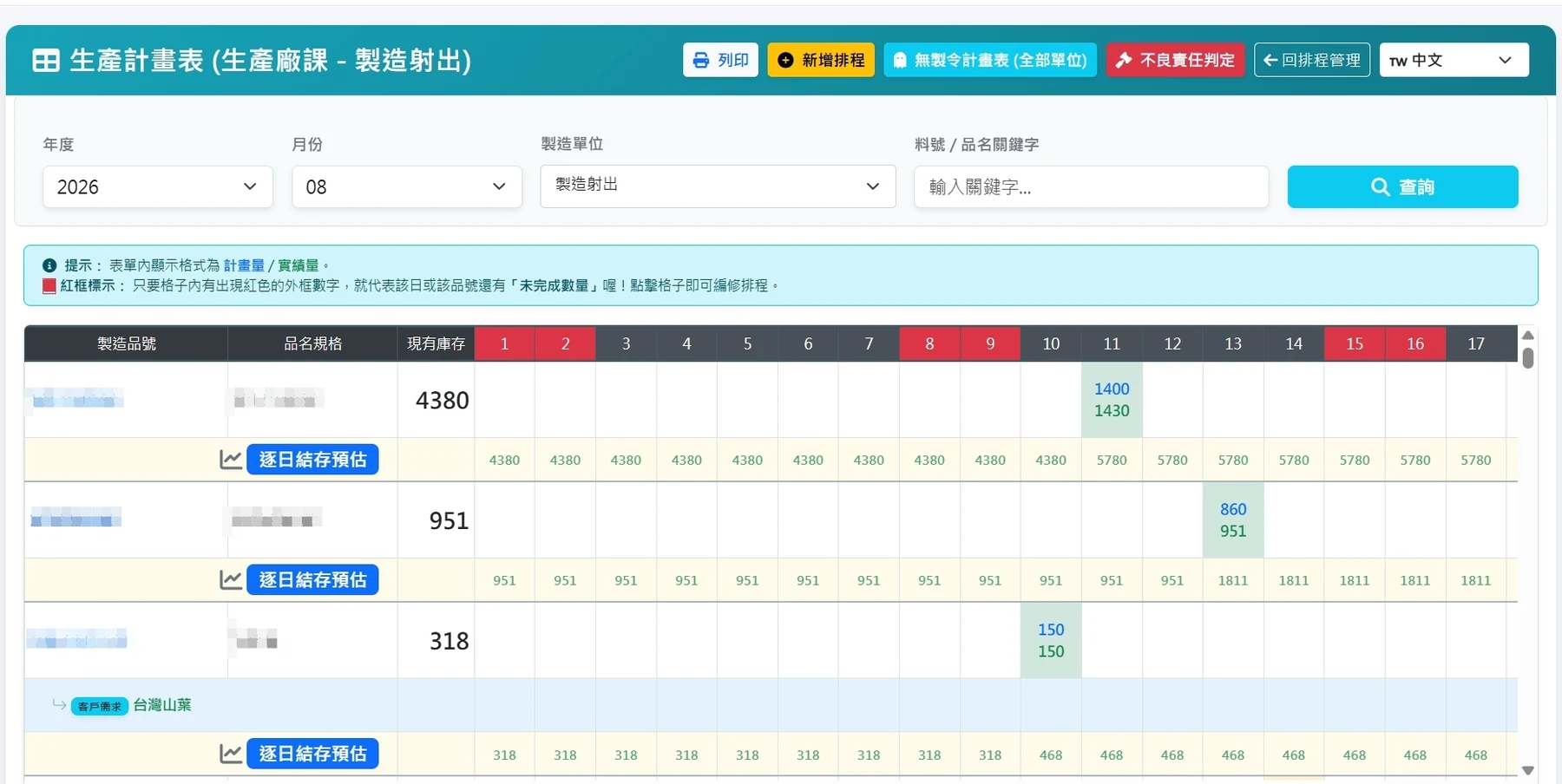Click the clipboard icon in 無製令計畫表 button
1562x784 pixels.
click(x=900, y=60)
